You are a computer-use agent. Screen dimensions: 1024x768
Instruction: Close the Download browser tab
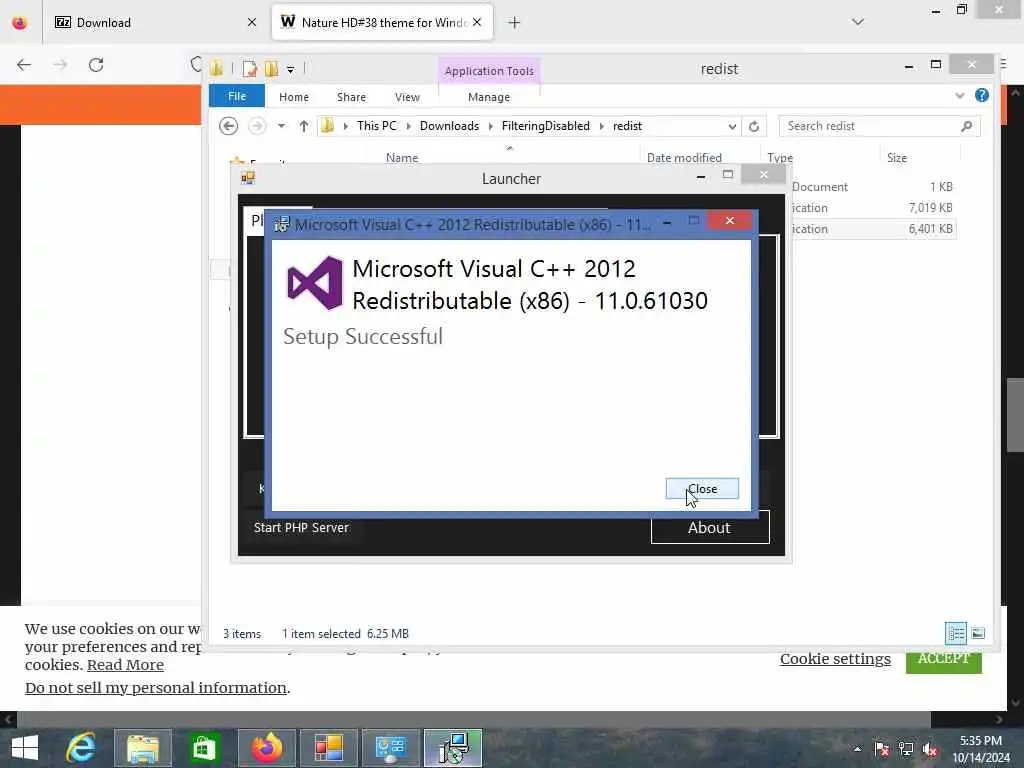point(252,22)
